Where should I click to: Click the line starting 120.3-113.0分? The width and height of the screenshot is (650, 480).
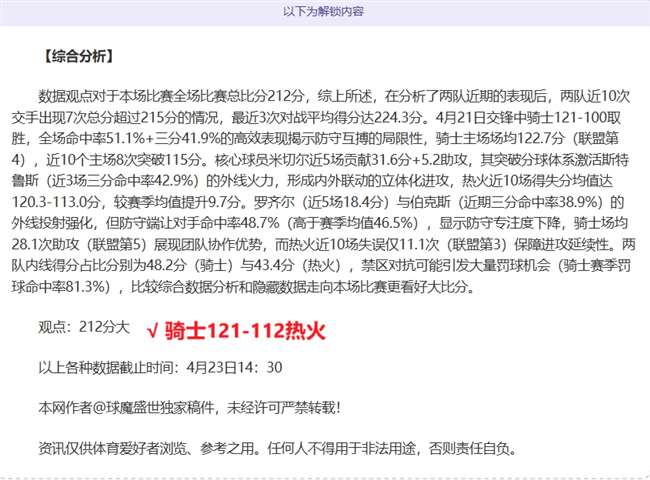pyautogui.click(x=318, y=202)
